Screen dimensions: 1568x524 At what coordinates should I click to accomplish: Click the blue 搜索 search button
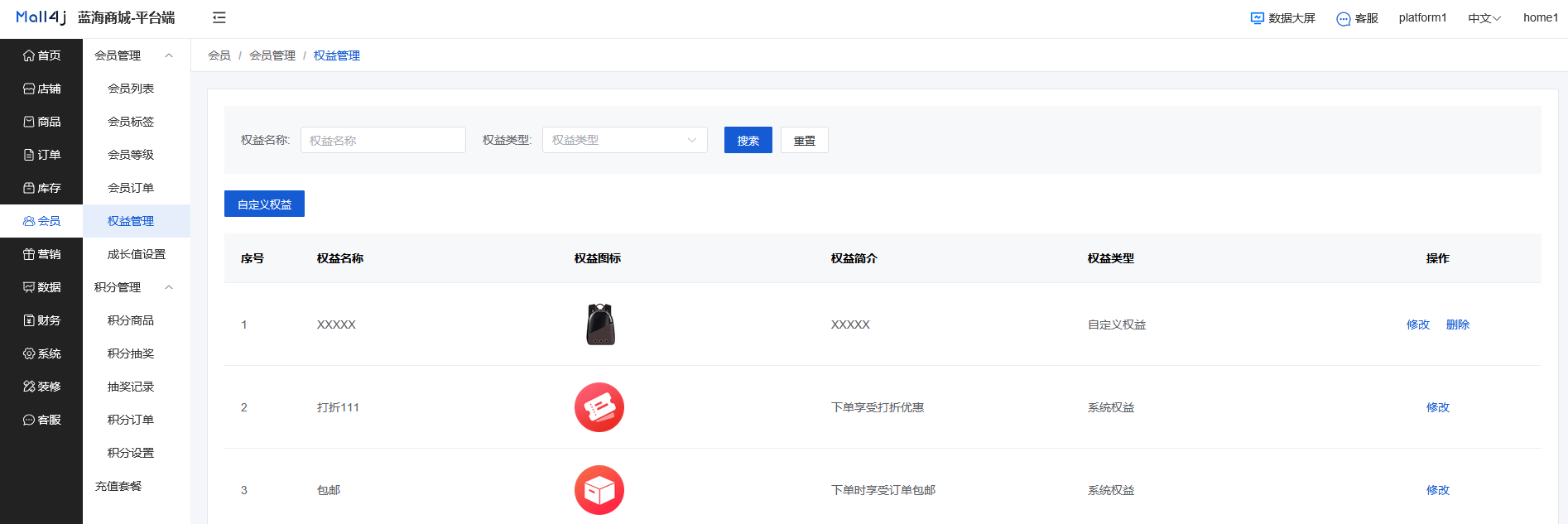point(748,140)
